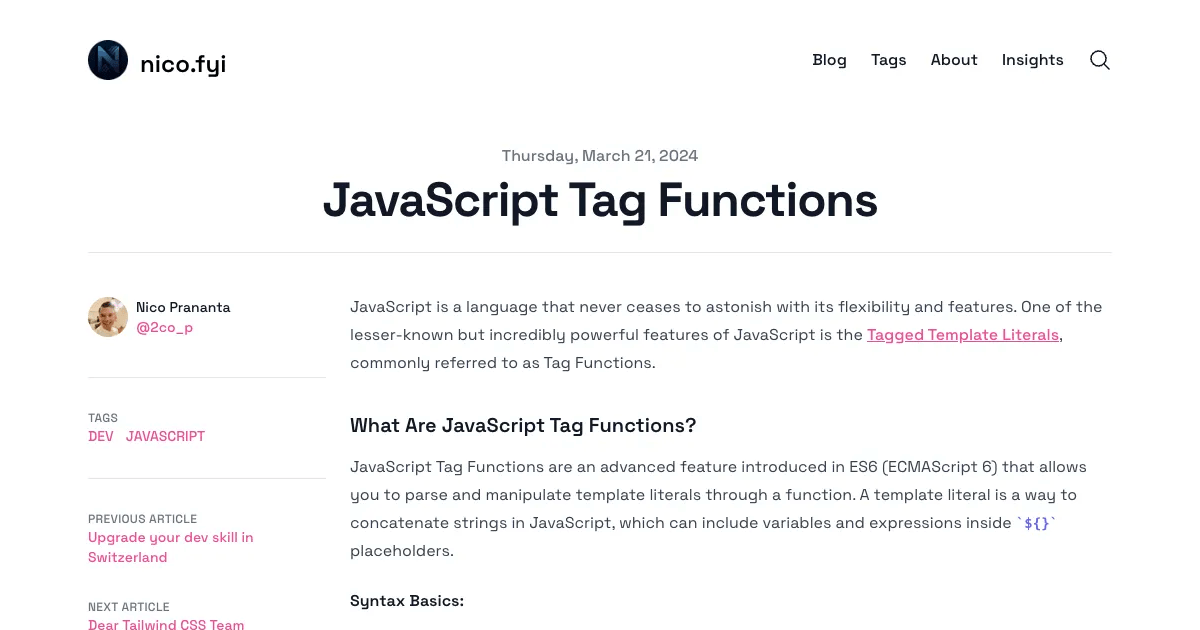This screenshot has height=630, width=1200.
Task: Click the Syntax Basics: subheading
Action: click(x=407, y=601)
